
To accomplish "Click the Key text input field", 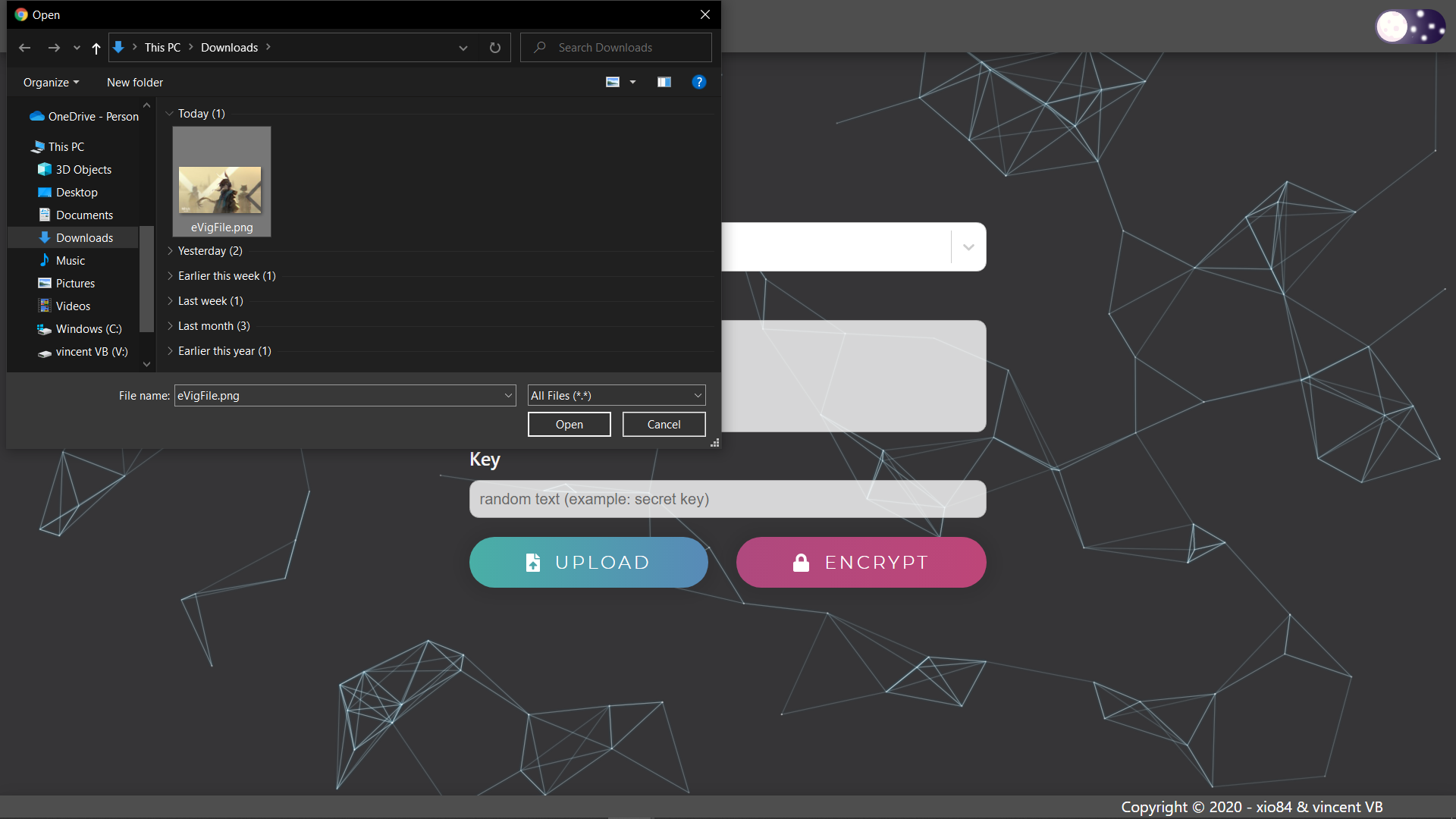I will [x=727, y=499].
